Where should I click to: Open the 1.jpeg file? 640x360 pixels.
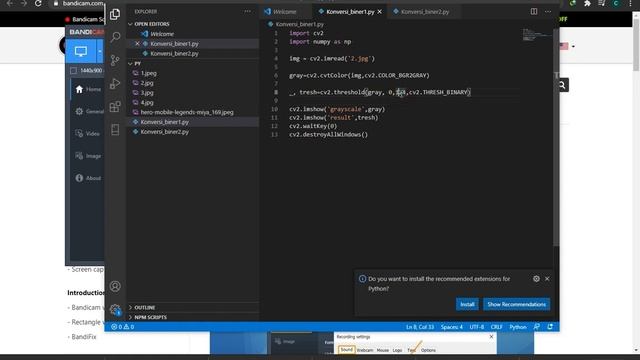point(149,73)
